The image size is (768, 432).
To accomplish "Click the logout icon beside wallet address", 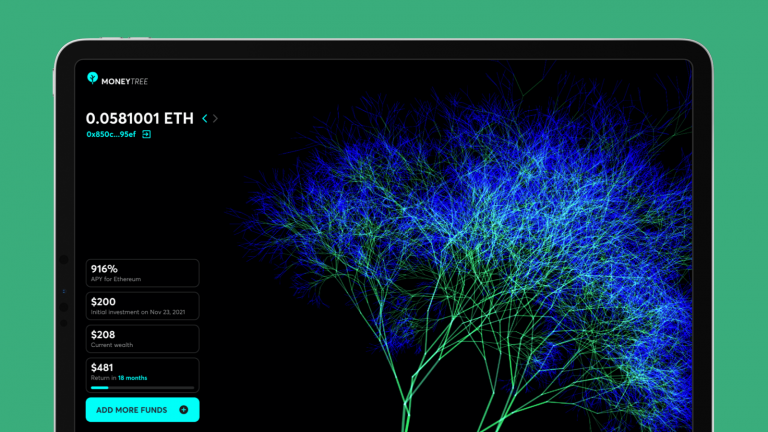I will coord(147,134).
